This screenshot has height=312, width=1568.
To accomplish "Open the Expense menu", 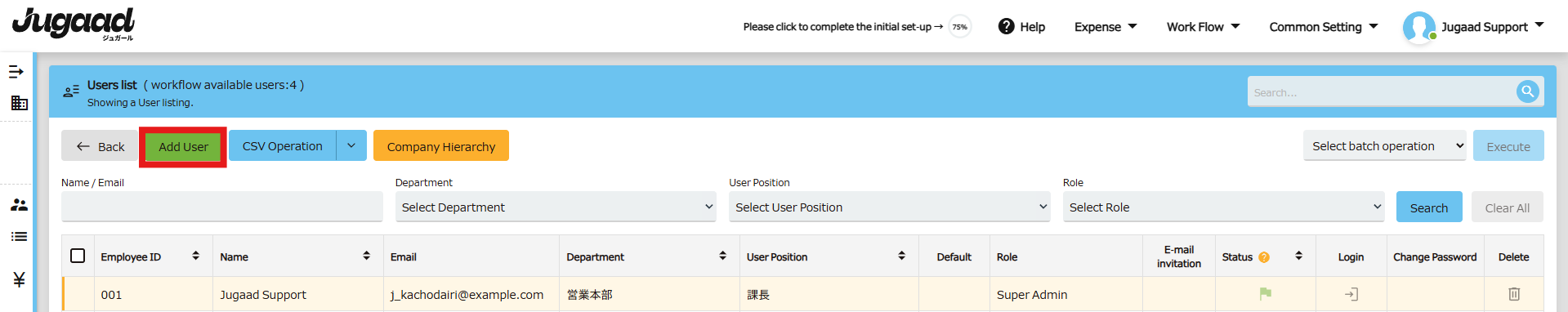I will [1106, 27].
